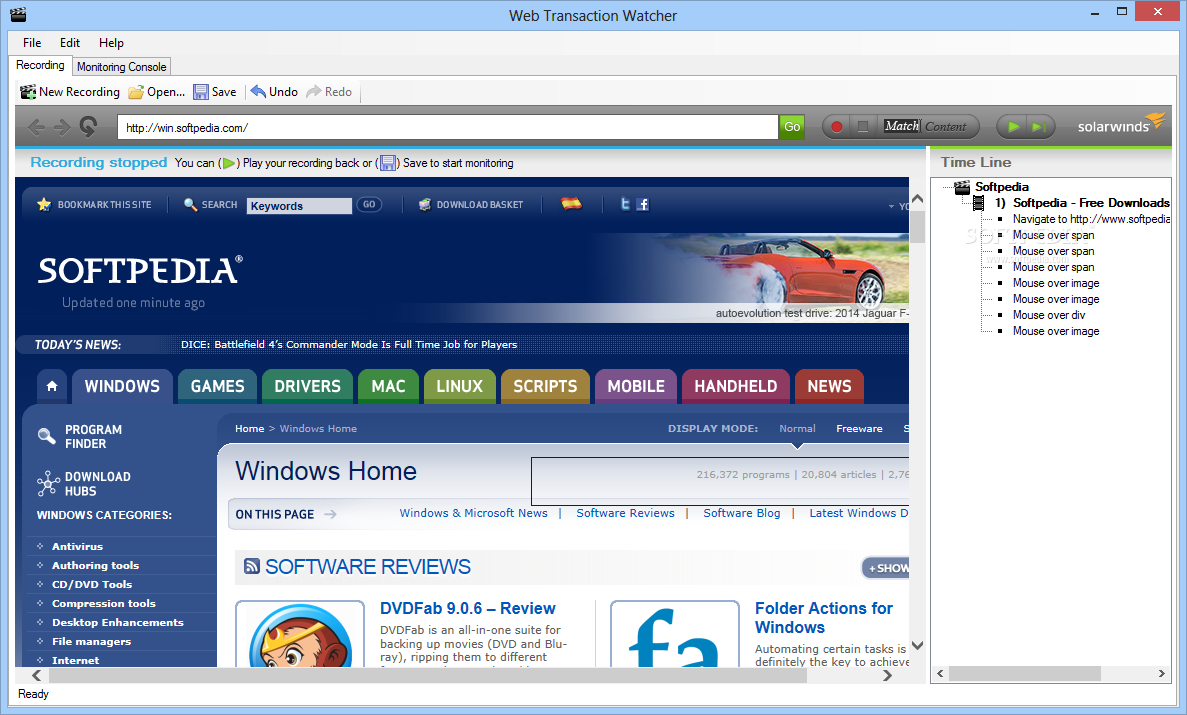Select the Navigate to http://www.softpedia action

click(1091, 219)
